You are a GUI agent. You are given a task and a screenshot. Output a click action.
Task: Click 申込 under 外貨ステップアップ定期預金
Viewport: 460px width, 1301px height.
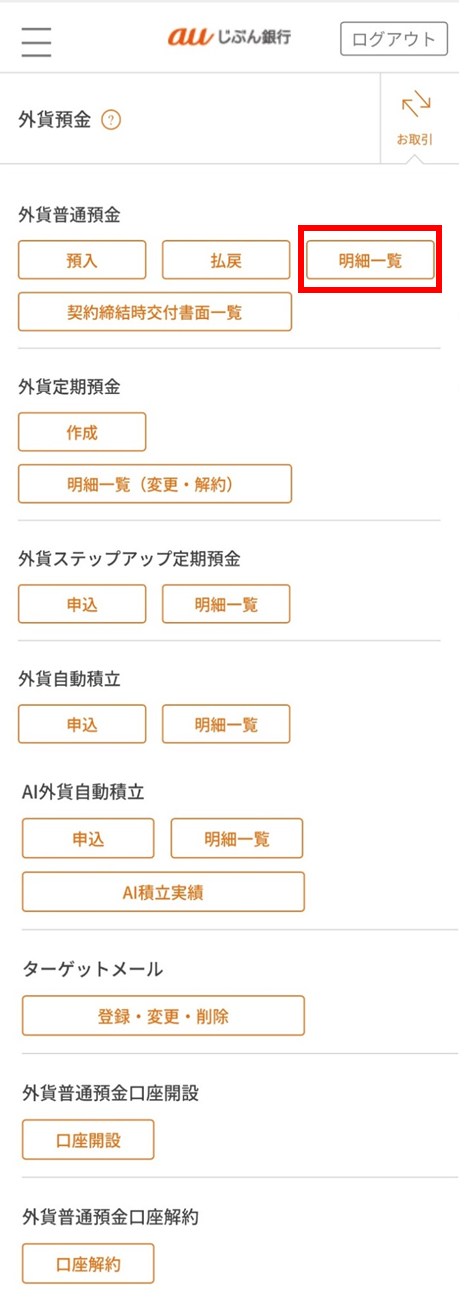tap(82, 604)
